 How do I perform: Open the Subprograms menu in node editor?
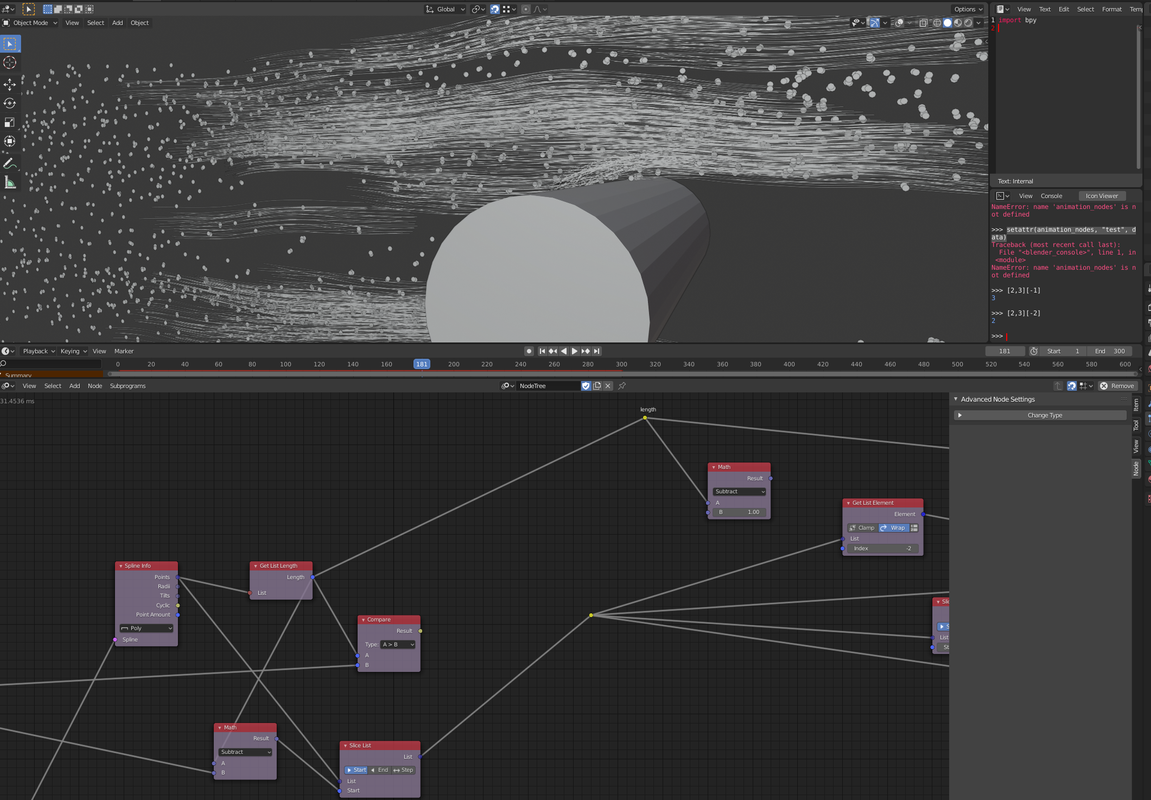pos(128,385)
